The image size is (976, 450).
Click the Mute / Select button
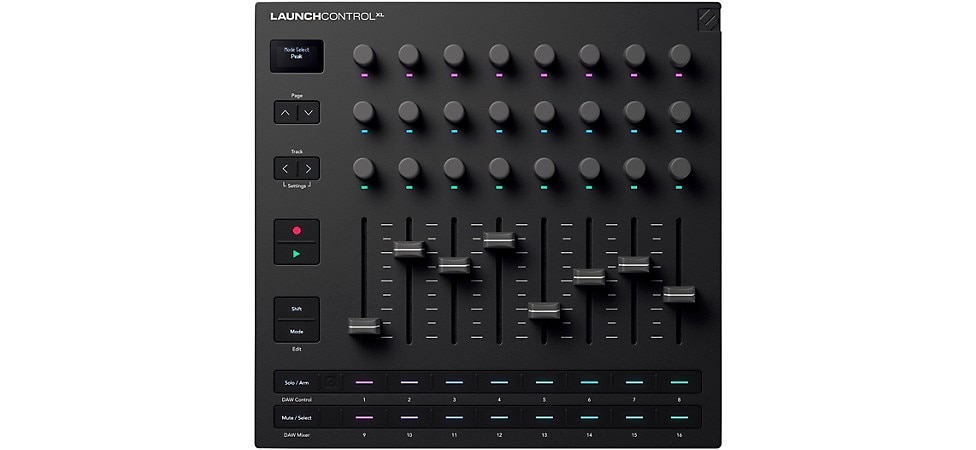(297, 417)
